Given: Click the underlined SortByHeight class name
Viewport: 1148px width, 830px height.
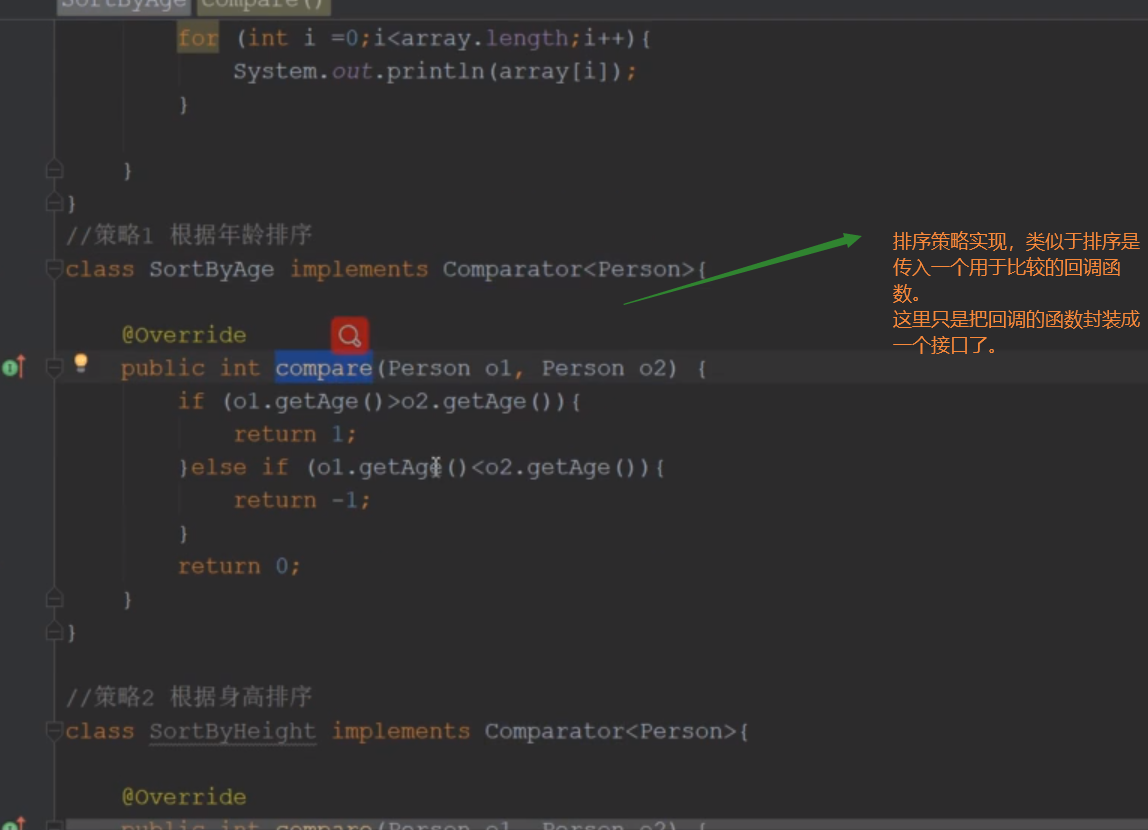Looking at the screenshot, I should (x=232, y=732).
